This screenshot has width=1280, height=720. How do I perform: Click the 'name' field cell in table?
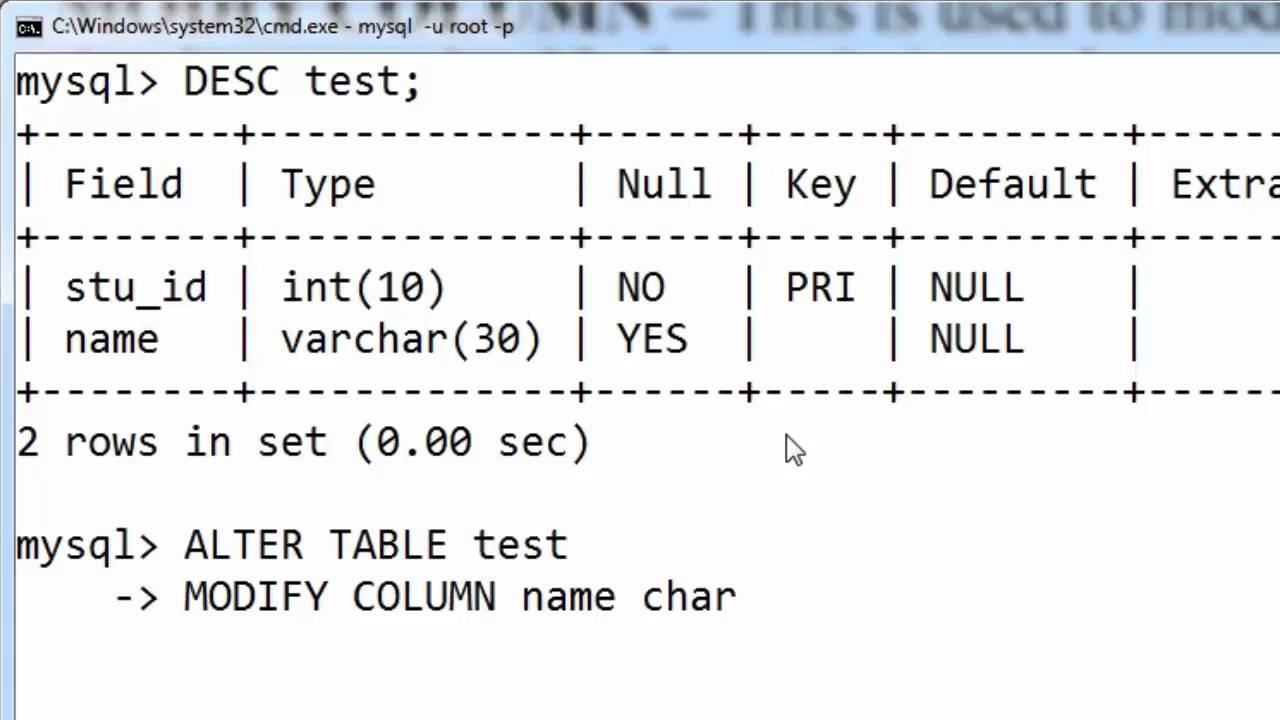click(x=112, y=341)
